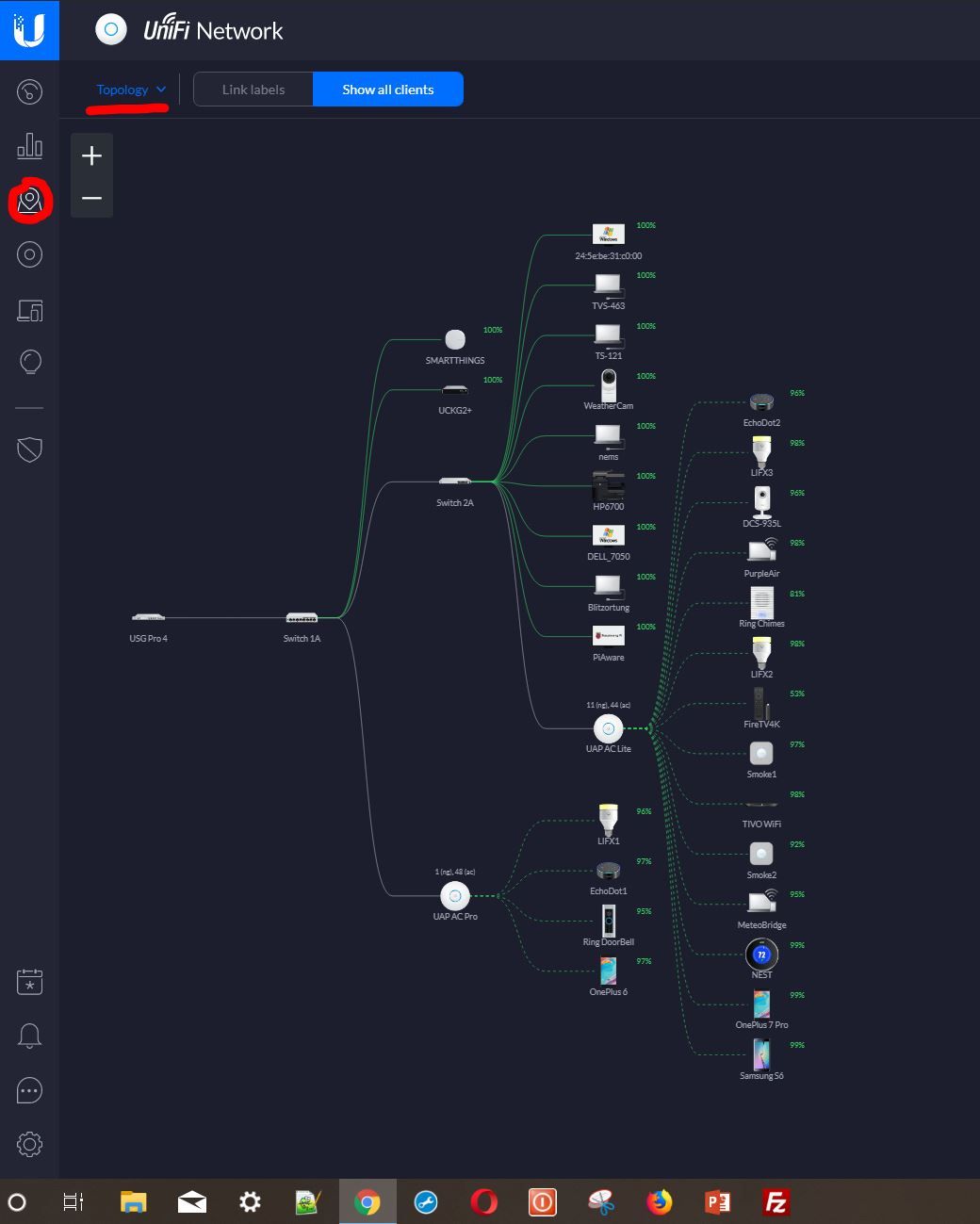Launch FileZilla from the taskbar

click(776, 1202)
